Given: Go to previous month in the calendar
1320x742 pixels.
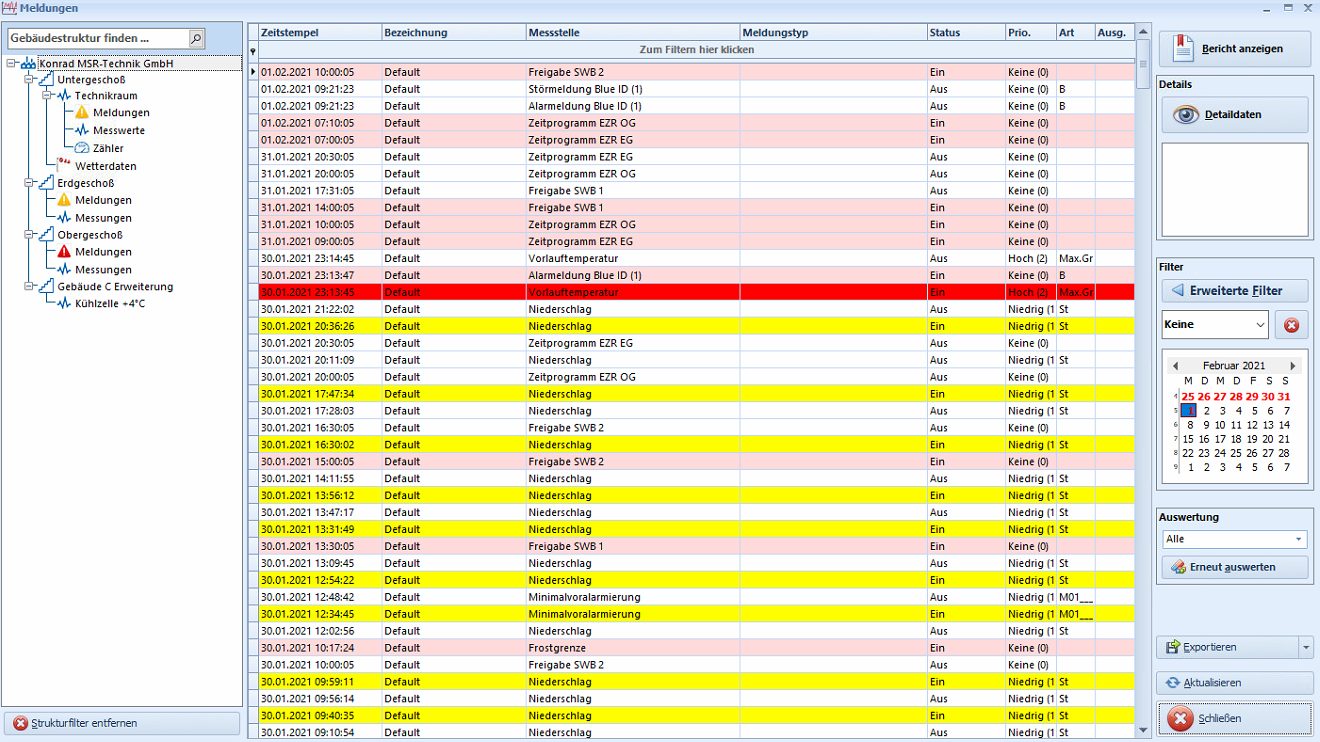Looking at the screenshot, I should pos(1175,366).
